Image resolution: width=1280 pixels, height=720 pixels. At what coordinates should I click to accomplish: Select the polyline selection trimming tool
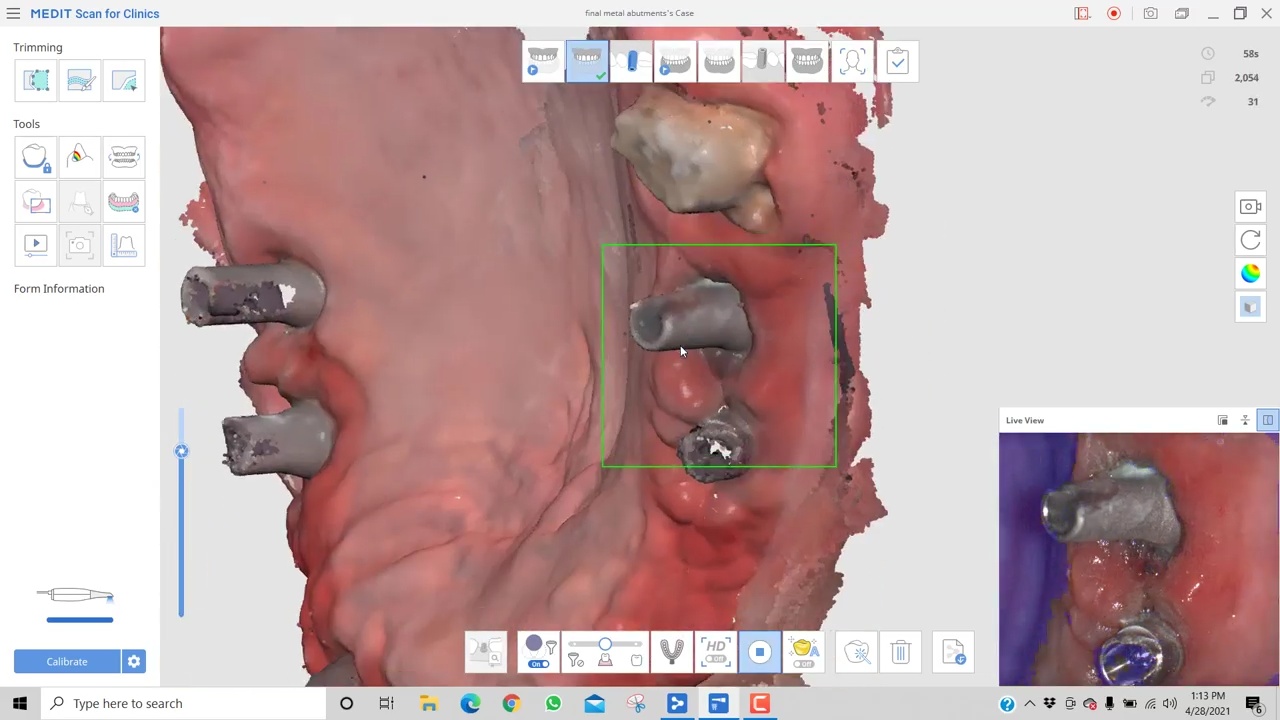(36, 81)
